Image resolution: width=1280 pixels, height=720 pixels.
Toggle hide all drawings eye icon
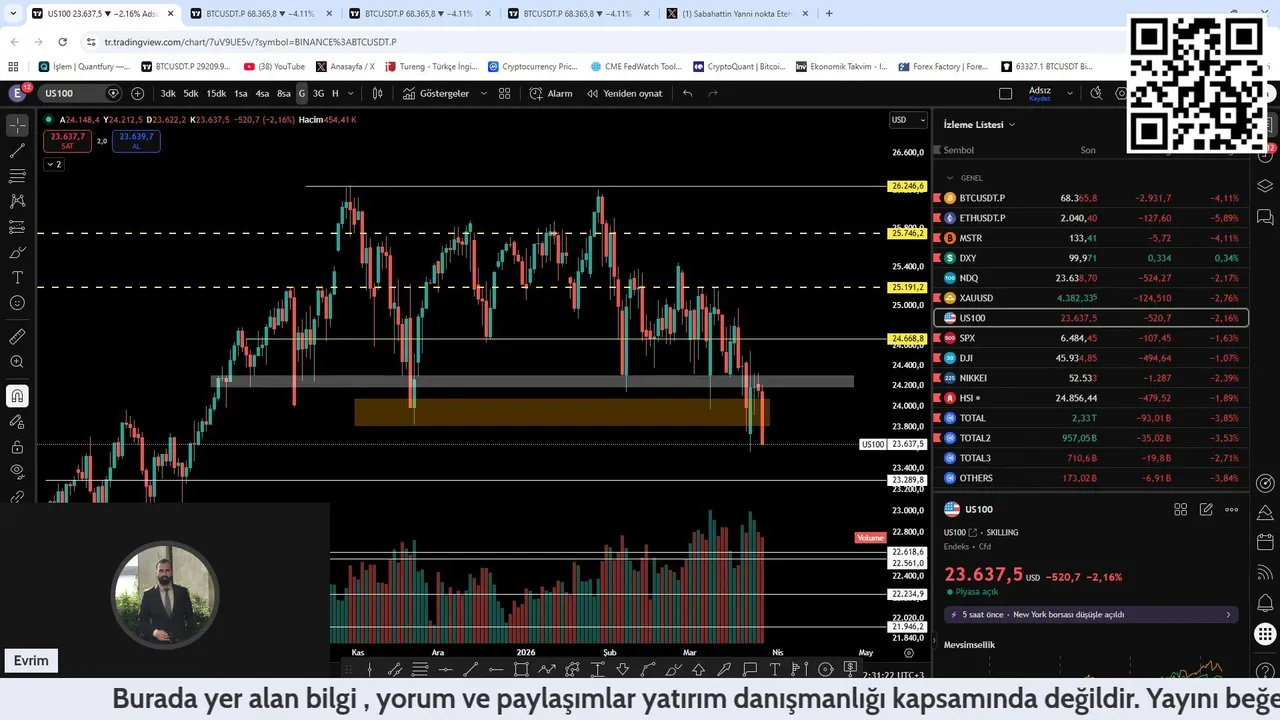[x=17, y=471]
